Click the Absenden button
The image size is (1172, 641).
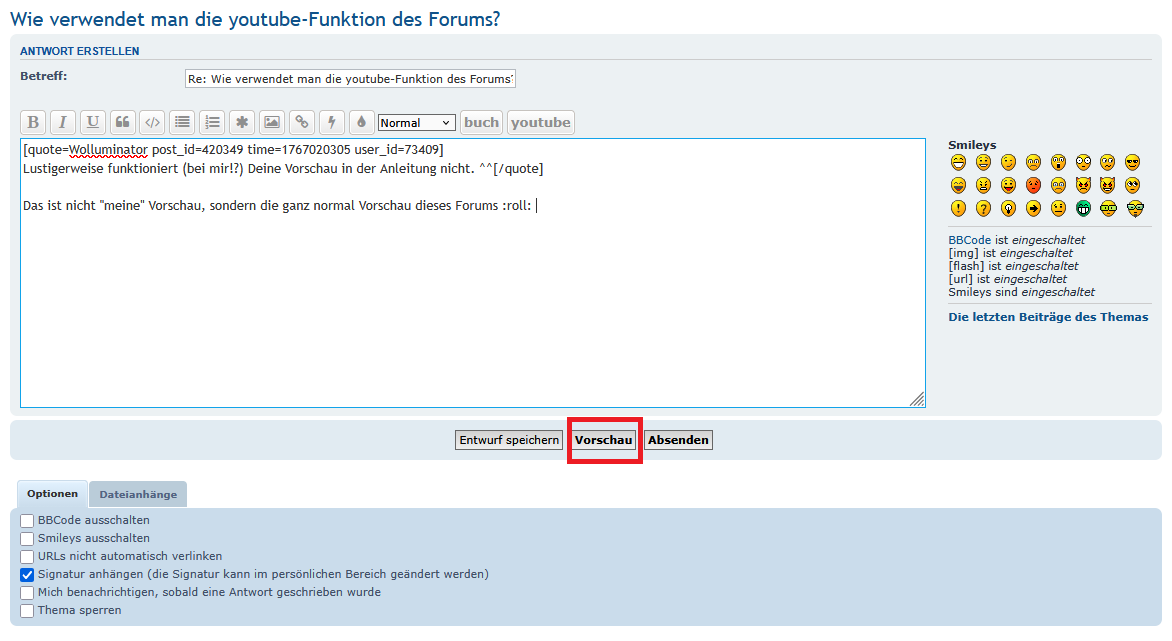678,440
